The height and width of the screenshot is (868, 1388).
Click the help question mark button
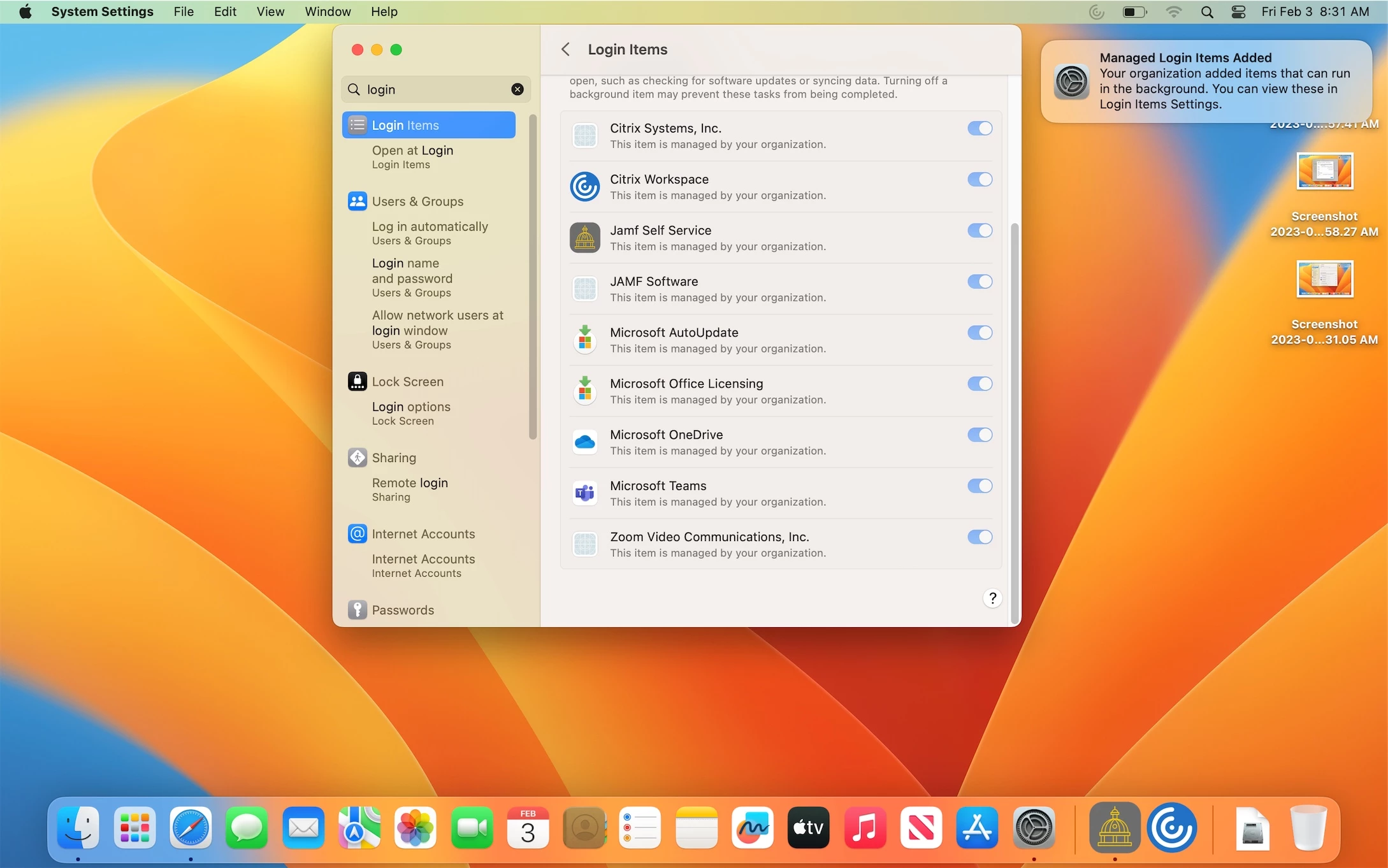(x=992, y=598)
